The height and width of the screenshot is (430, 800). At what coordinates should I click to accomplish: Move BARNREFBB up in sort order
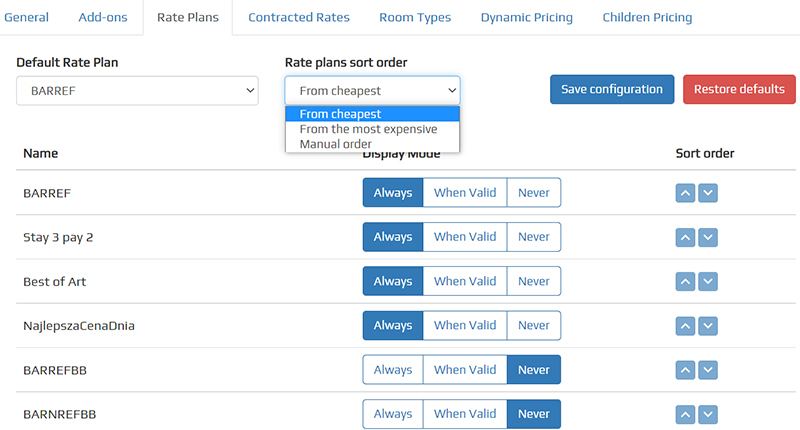(x=685, y=414)
